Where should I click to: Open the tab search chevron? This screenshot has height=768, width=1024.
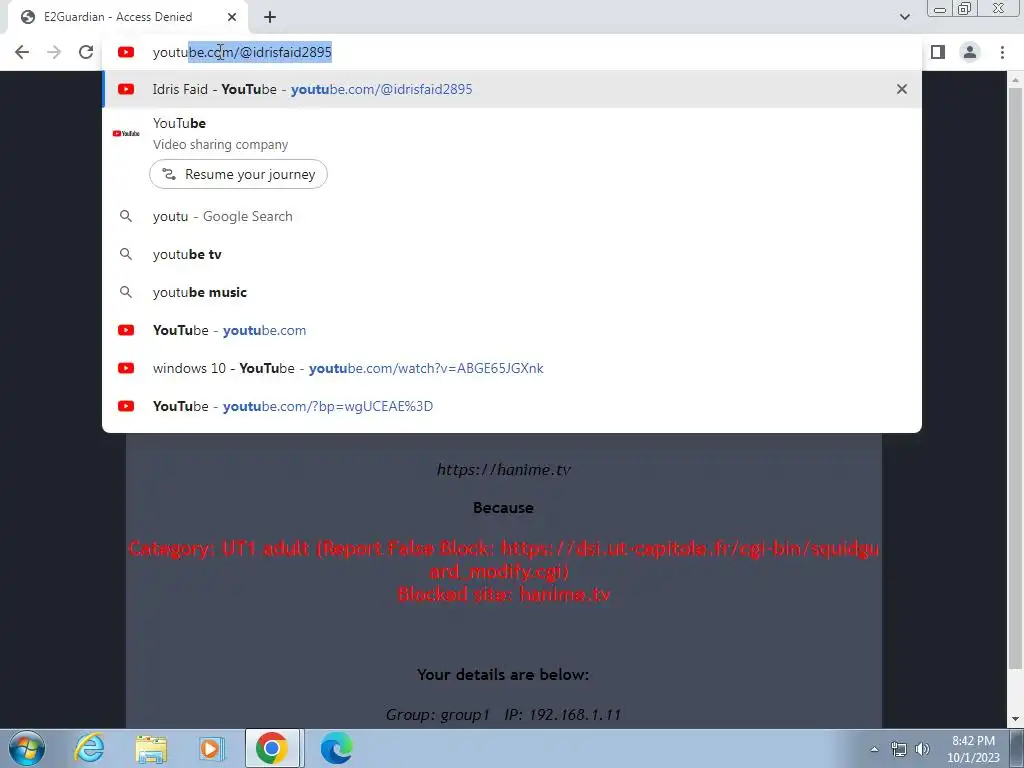pos(904,17)
